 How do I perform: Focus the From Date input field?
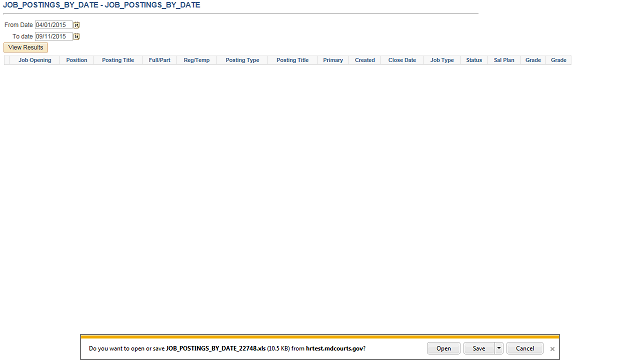(54, 25)
